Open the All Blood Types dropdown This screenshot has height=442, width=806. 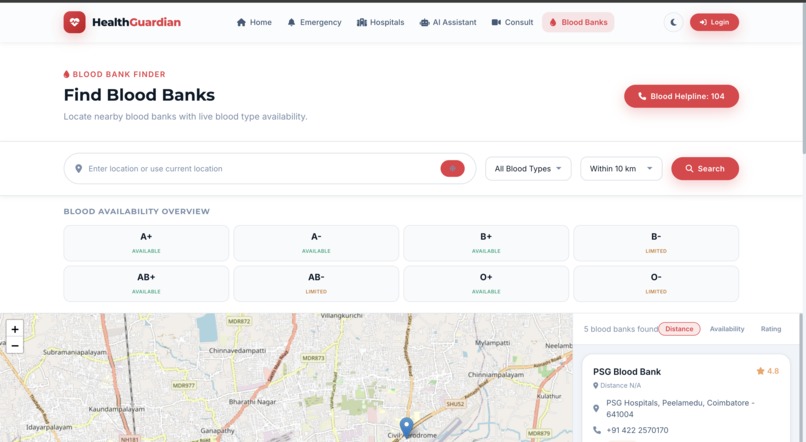coord(528,169)
